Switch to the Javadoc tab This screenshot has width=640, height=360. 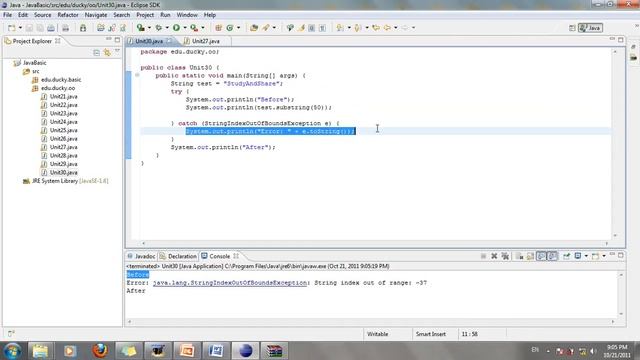pos(141,256)
